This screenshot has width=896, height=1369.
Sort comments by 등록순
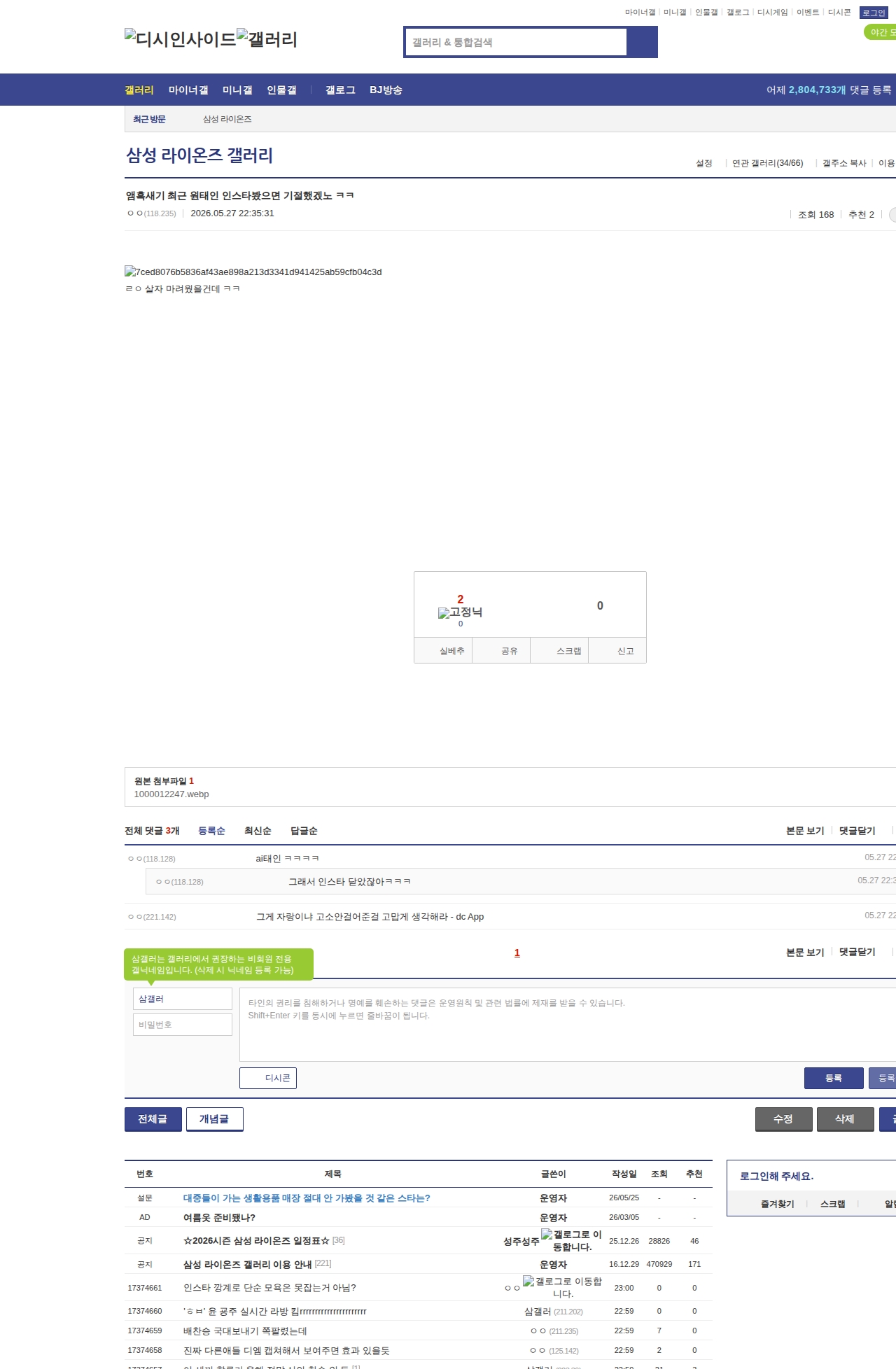(x=211, y=831)
